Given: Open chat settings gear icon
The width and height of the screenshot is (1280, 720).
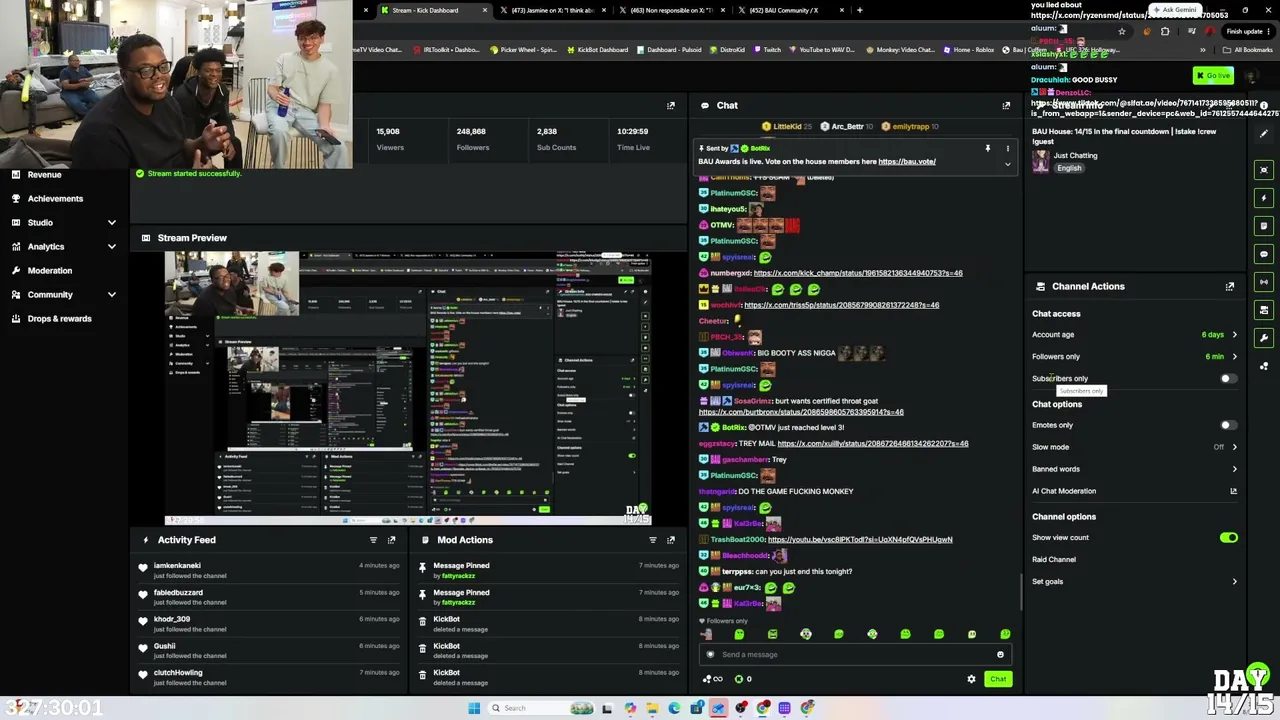Looking at the screenshot, I should click(971, 679).
